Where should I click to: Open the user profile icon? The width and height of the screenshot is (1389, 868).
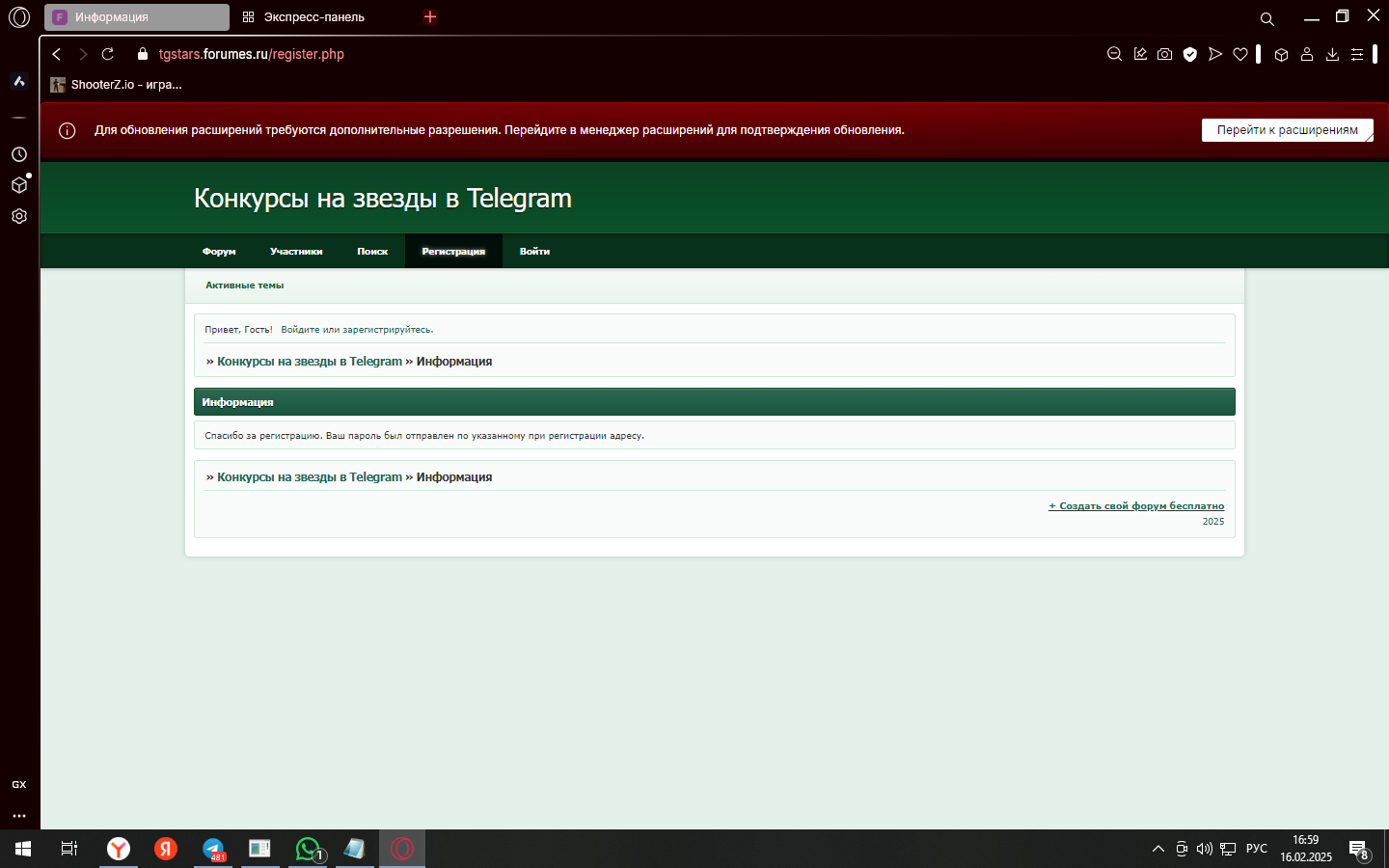[1307, 54]
